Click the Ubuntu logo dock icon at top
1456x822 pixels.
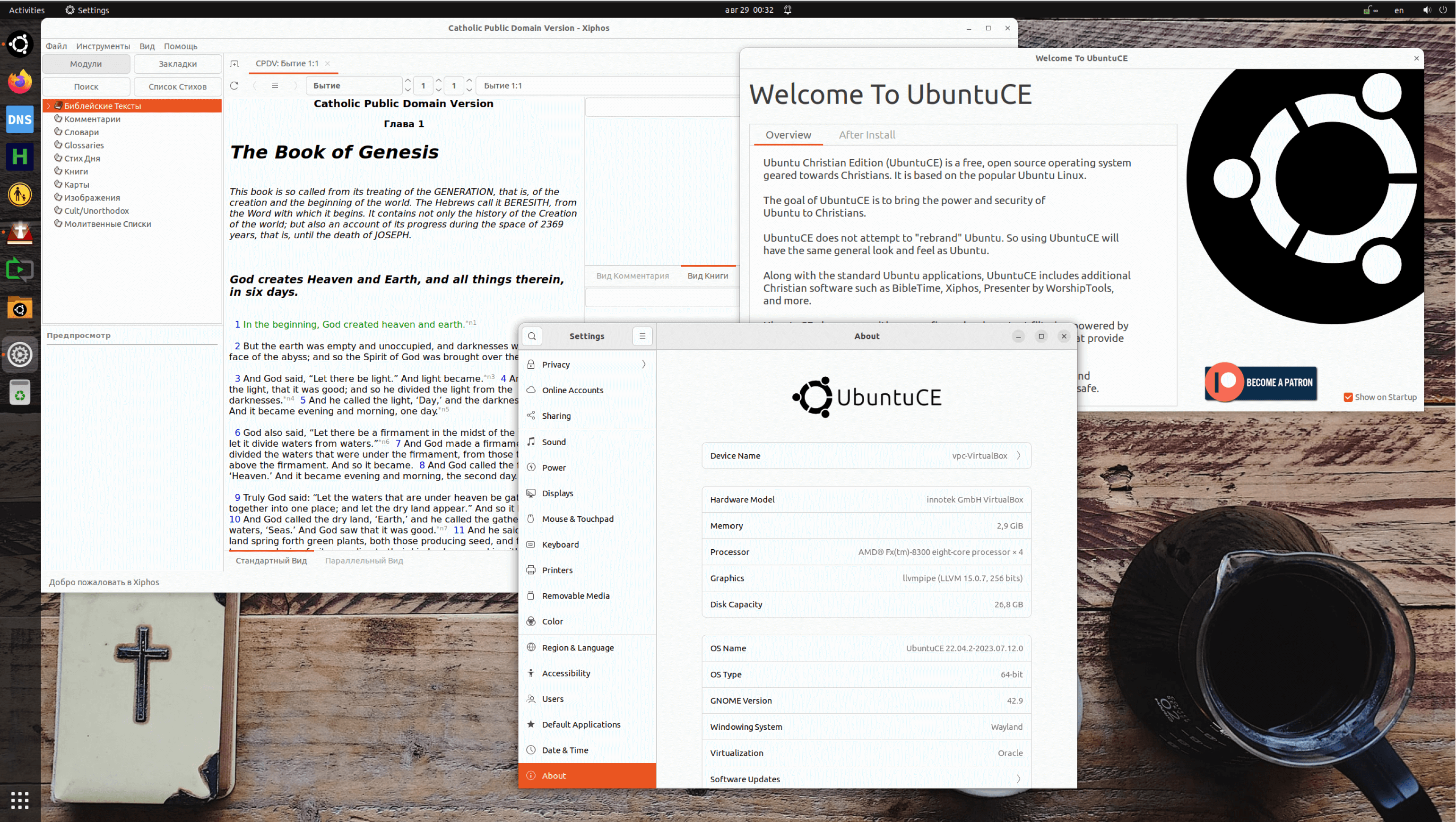20,44
